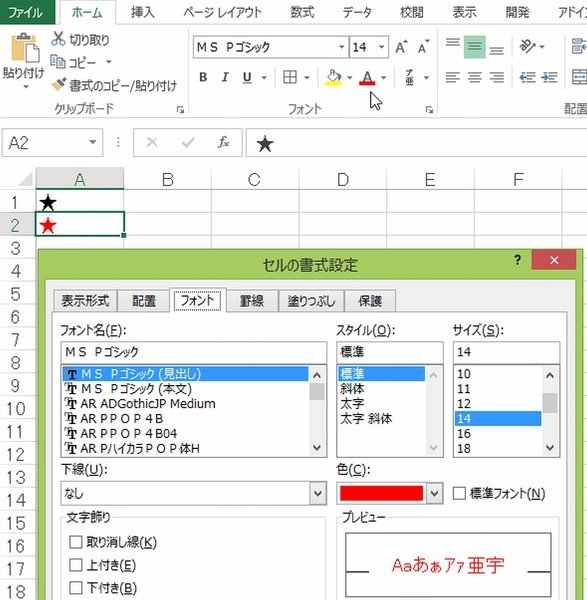
Task: Open the ribbon font size dropdown
Action: 381,47
